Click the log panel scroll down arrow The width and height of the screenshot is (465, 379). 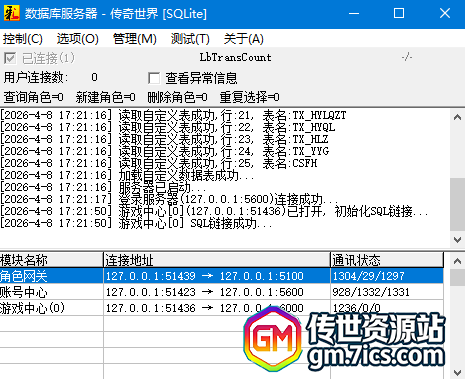tap(457, 239)
